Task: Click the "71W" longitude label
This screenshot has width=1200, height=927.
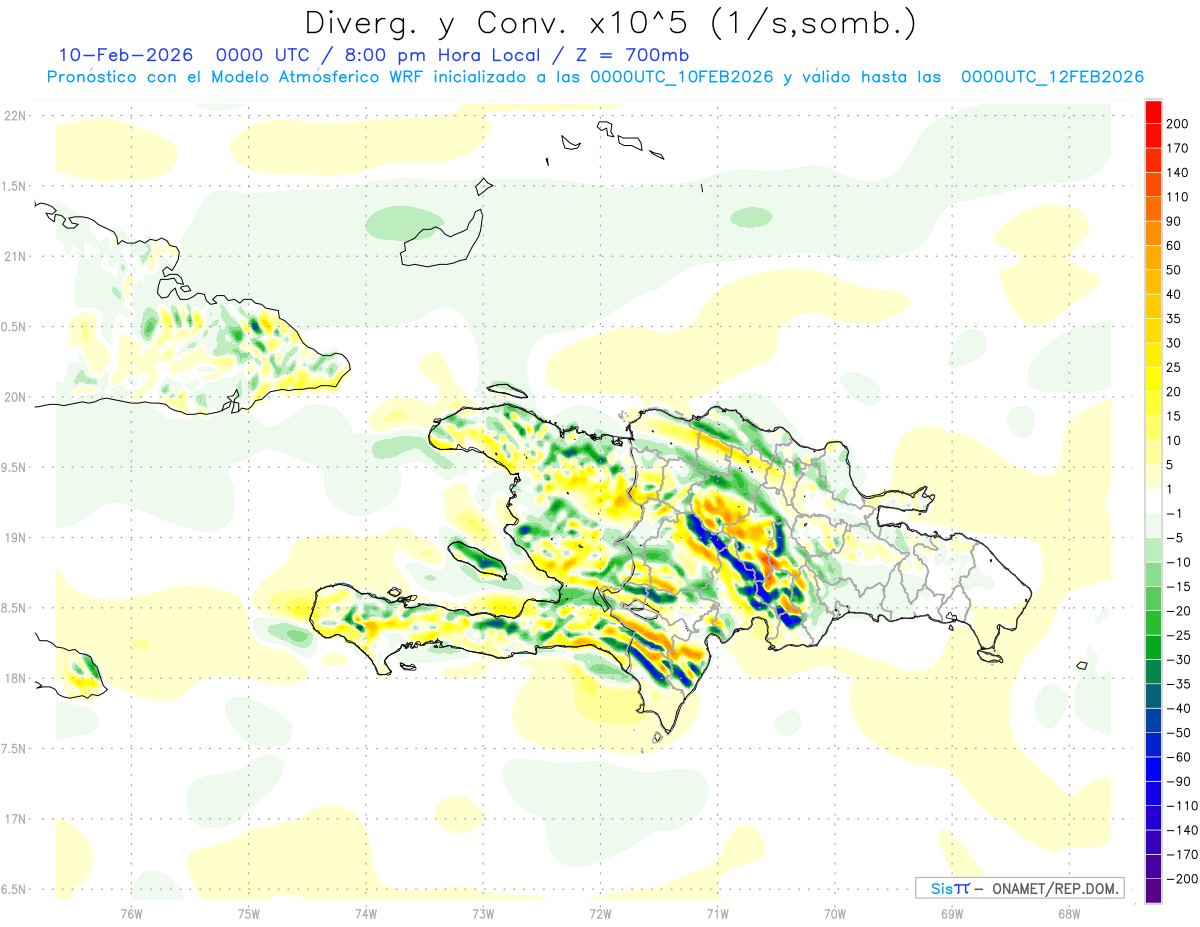Action: click(x=717, y=914)
